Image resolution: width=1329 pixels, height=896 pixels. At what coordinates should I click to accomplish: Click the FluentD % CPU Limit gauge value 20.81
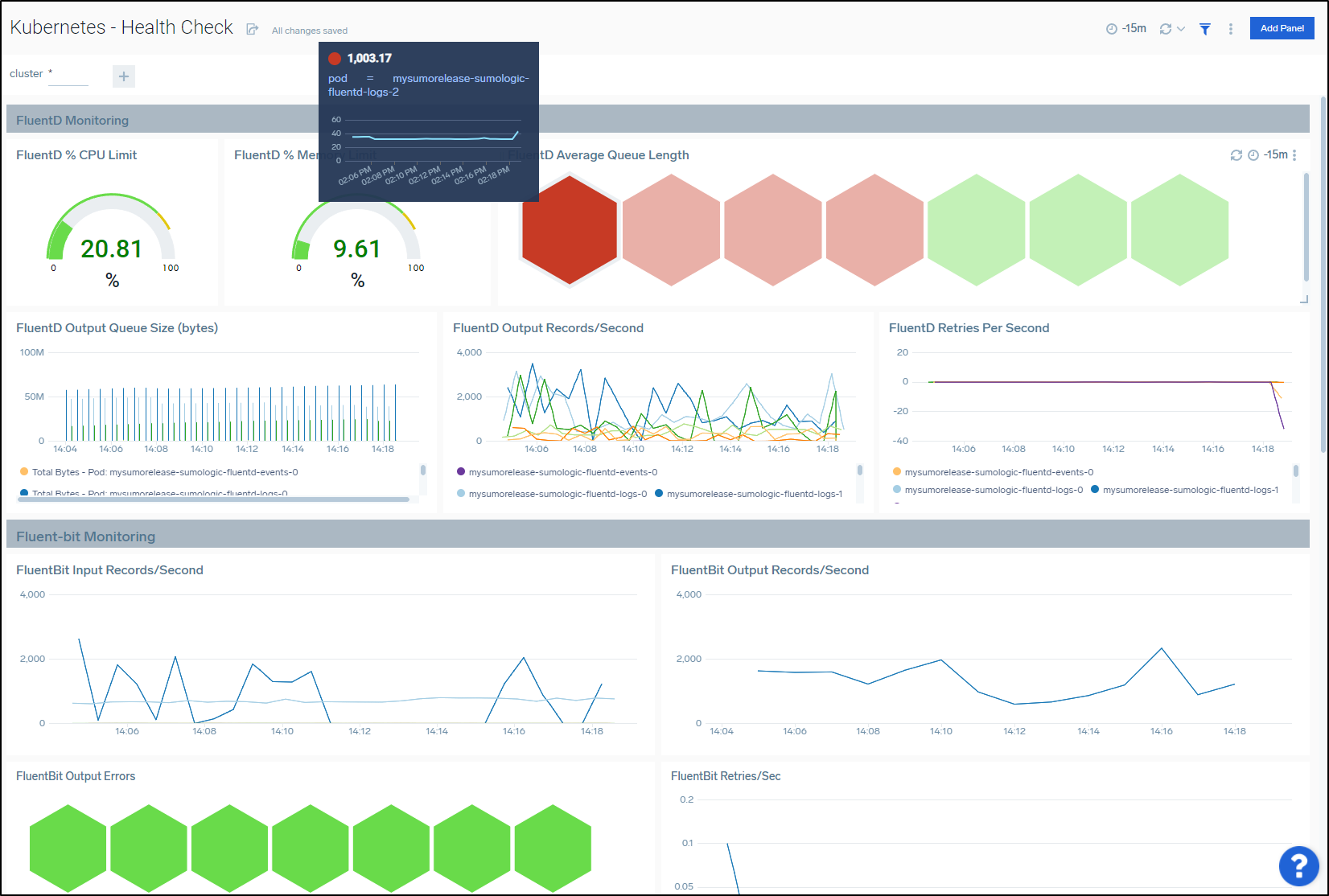[112, 249]
